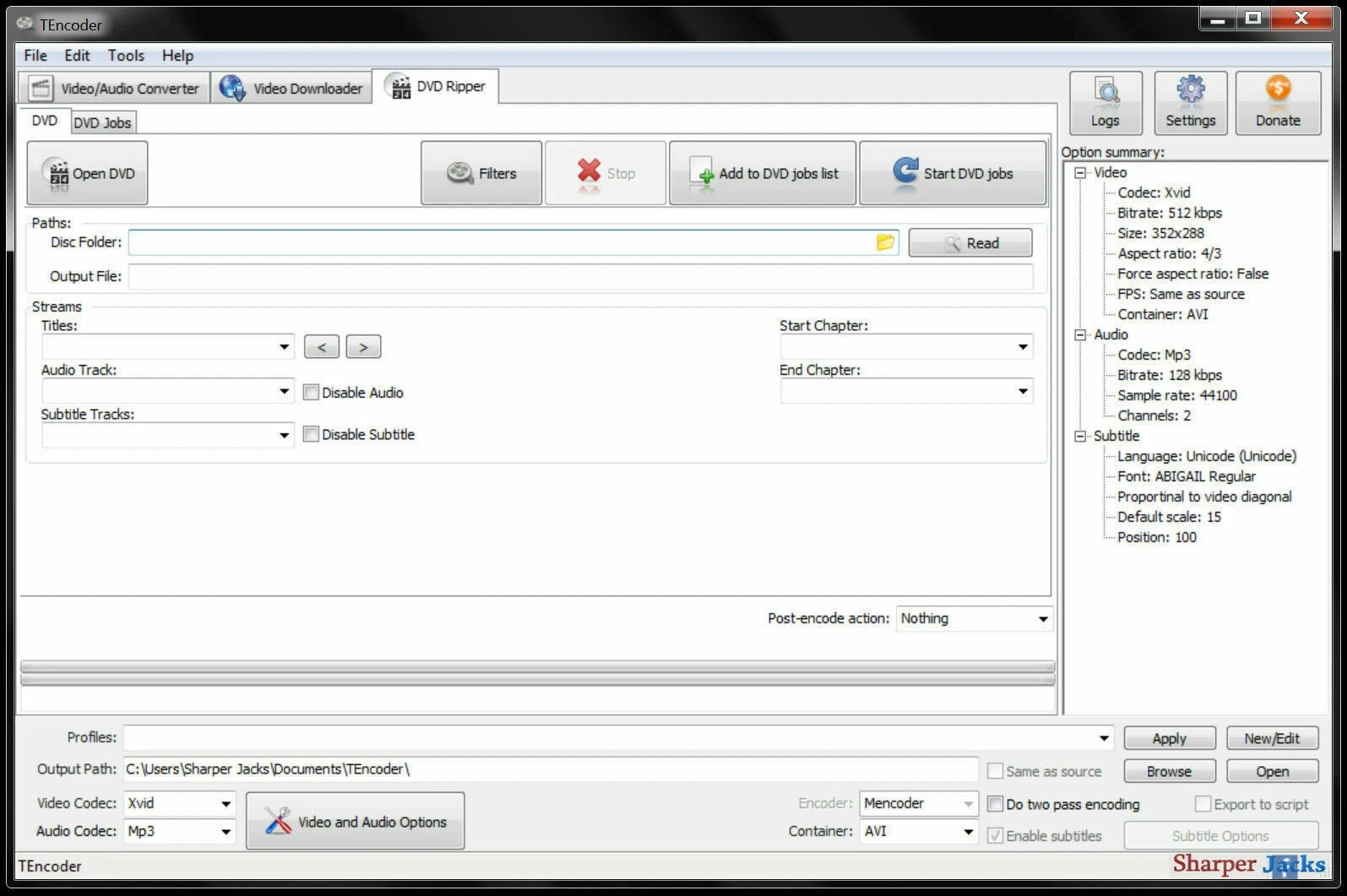1347x896 pixels.
Task: Click the Output Path text field
Action: click(x=551, y=769)
